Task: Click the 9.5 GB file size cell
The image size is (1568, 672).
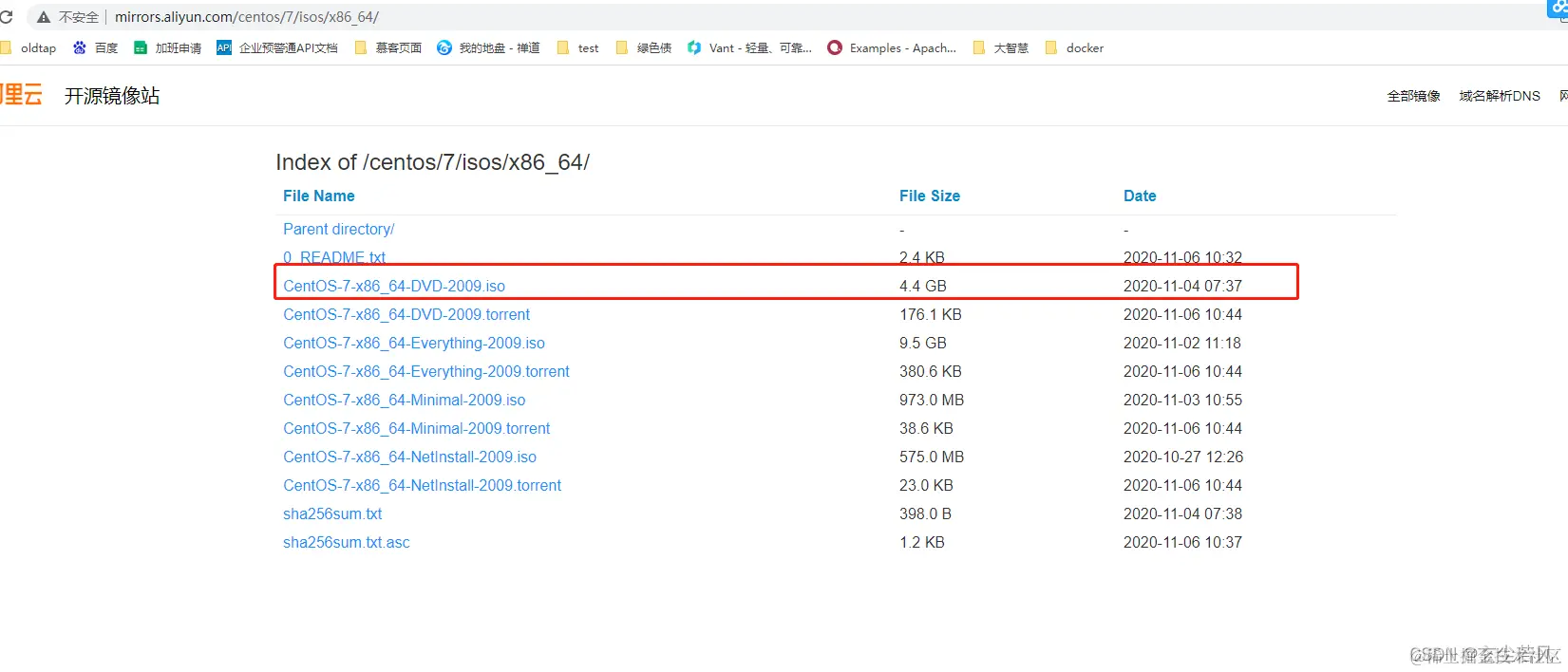Action: click(923, 343)
